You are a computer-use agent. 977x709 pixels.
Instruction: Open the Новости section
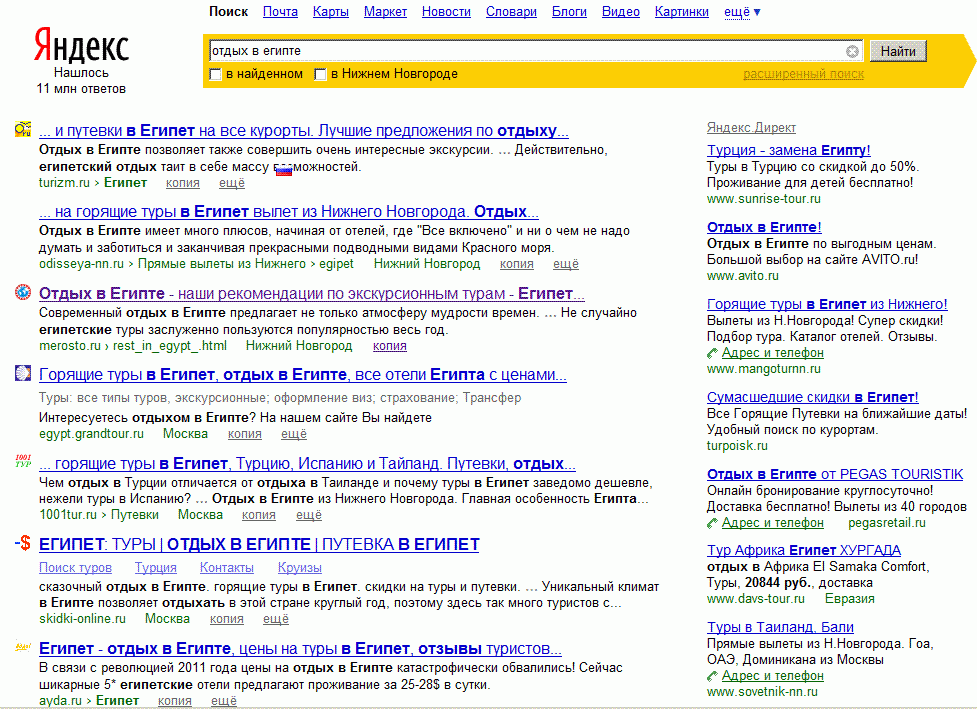(x=446, y=12)
